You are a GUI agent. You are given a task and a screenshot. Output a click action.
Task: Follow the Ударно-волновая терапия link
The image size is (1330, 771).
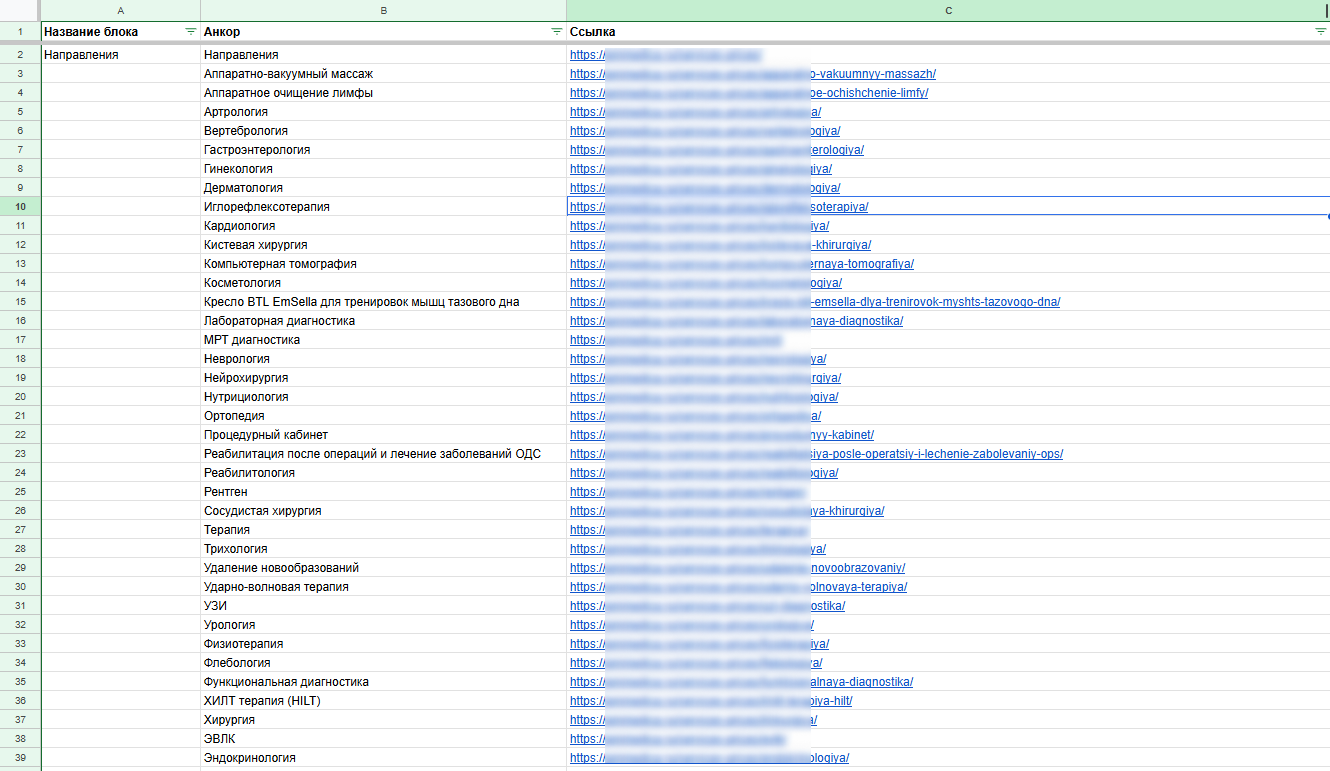point(739,587)
